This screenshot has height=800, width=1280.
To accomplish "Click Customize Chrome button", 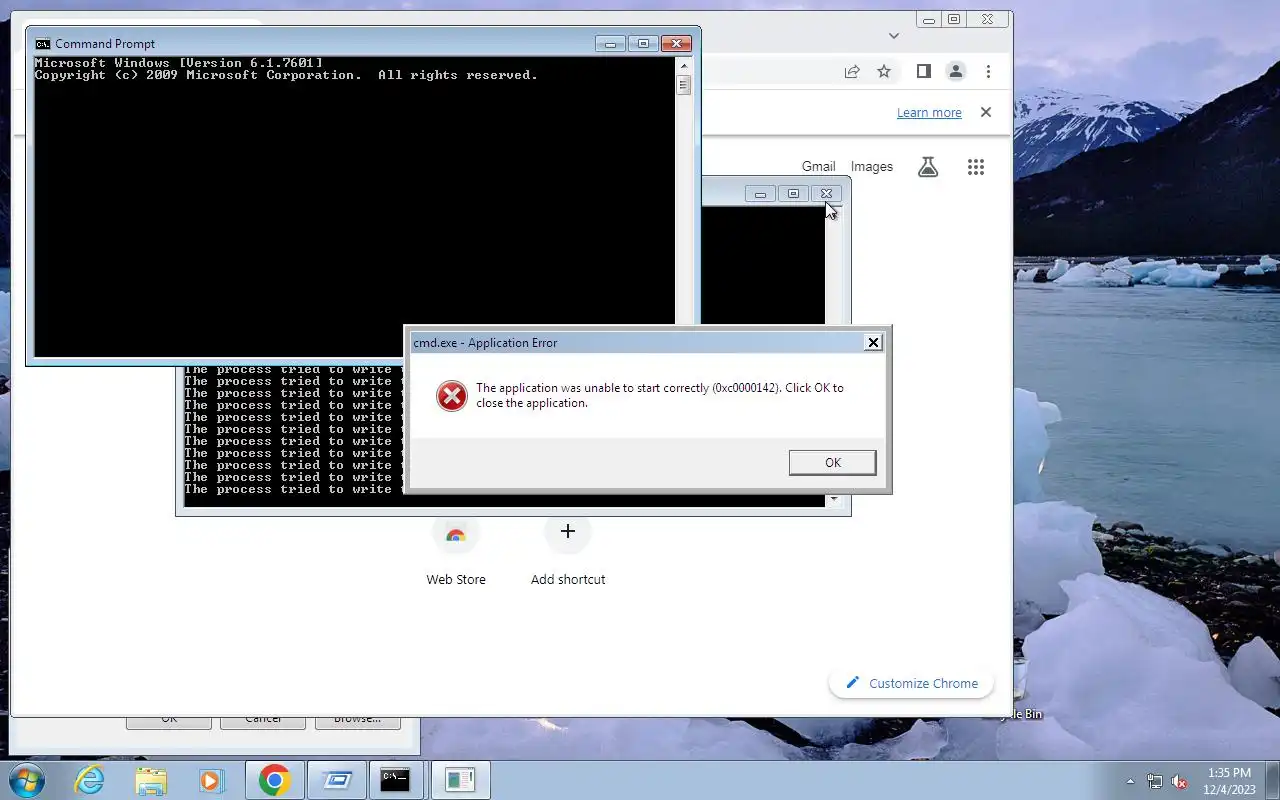I will tap(911, 683).
